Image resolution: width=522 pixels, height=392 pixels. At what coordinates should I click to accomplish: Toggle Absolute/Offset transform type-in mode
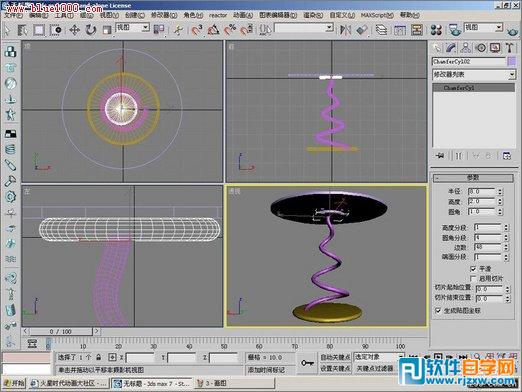pyautogui.click(x=112, y=357)
